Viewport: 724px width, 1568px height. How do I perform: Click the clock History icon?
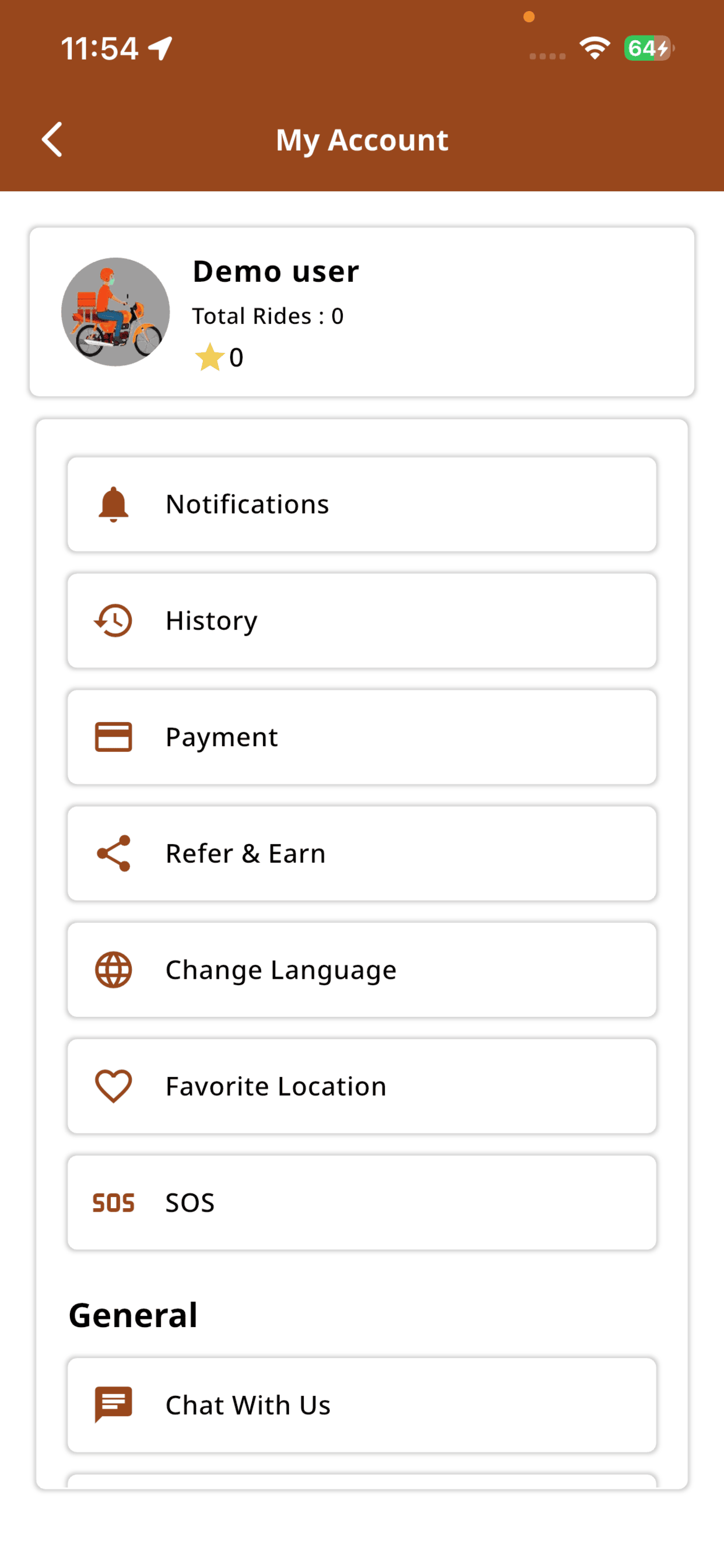(x=113, y=620)
